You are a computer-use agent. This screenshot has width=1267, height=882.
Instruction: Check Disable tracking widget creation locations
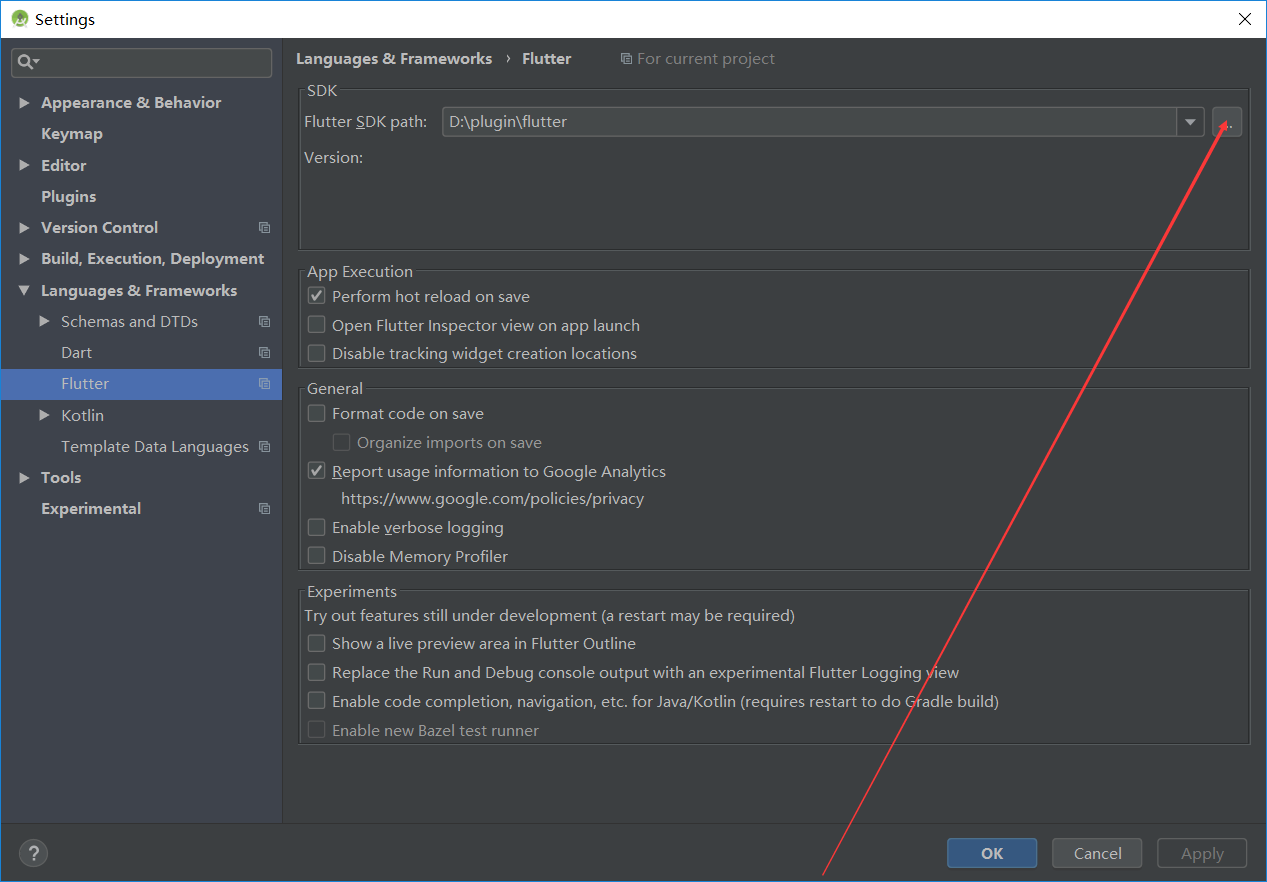(316, 353)
